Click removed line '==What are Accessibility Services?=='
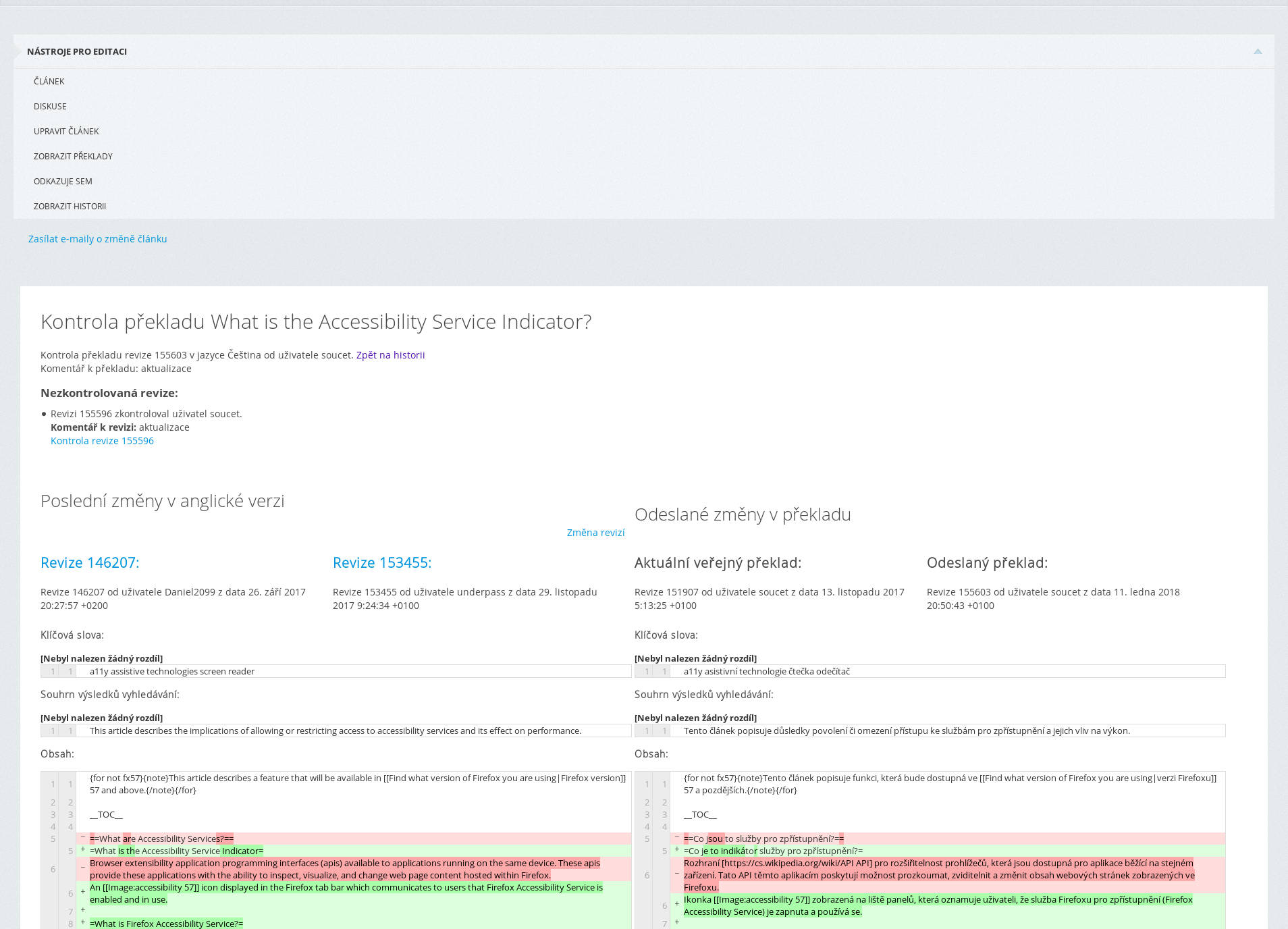 point(161,839)
